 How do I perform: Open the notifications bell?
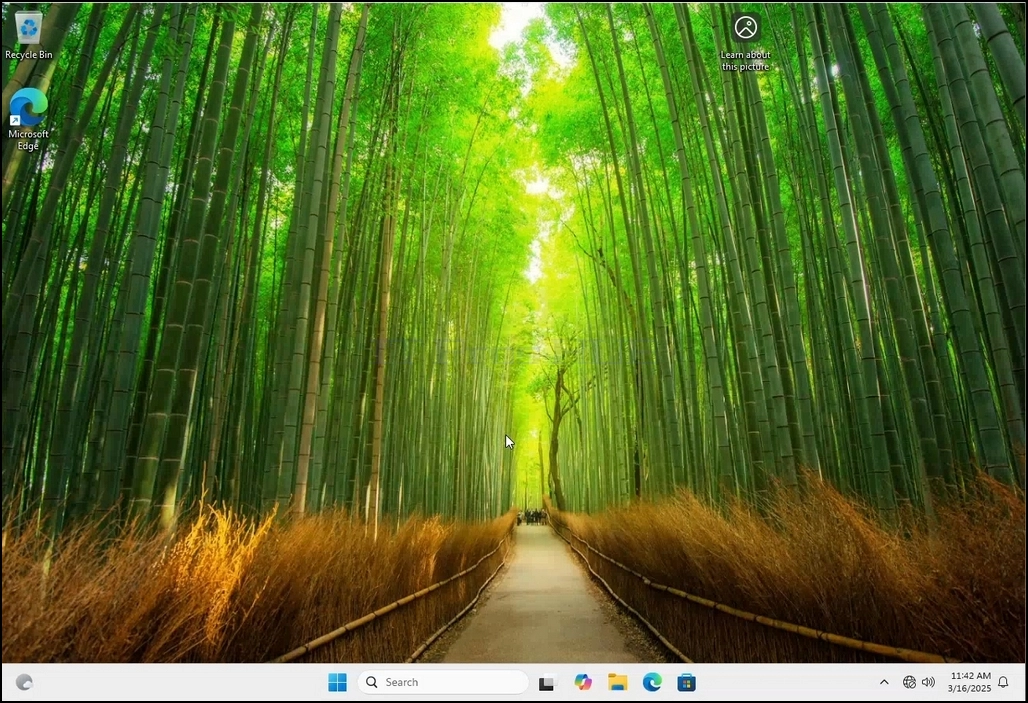[x=1003, y=682]
